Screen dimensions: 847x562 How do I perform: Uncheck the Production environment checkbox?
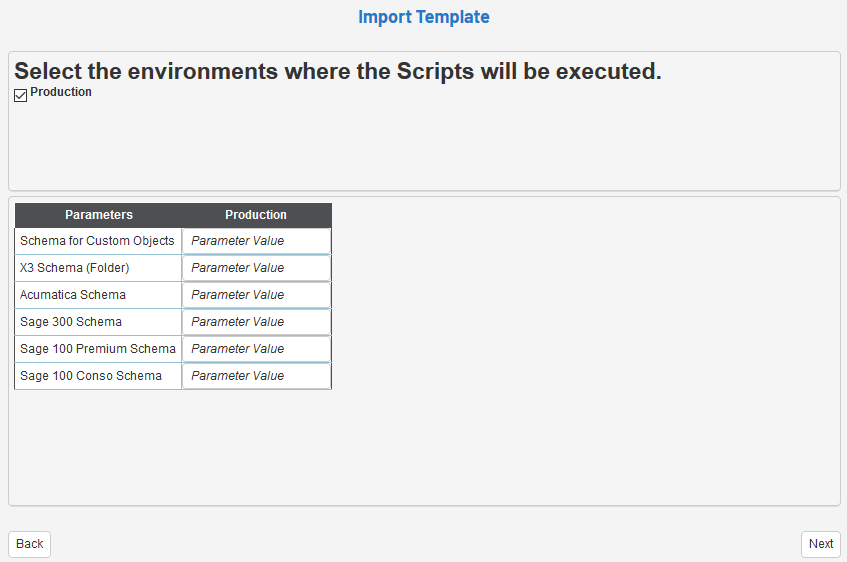[21, 96]
